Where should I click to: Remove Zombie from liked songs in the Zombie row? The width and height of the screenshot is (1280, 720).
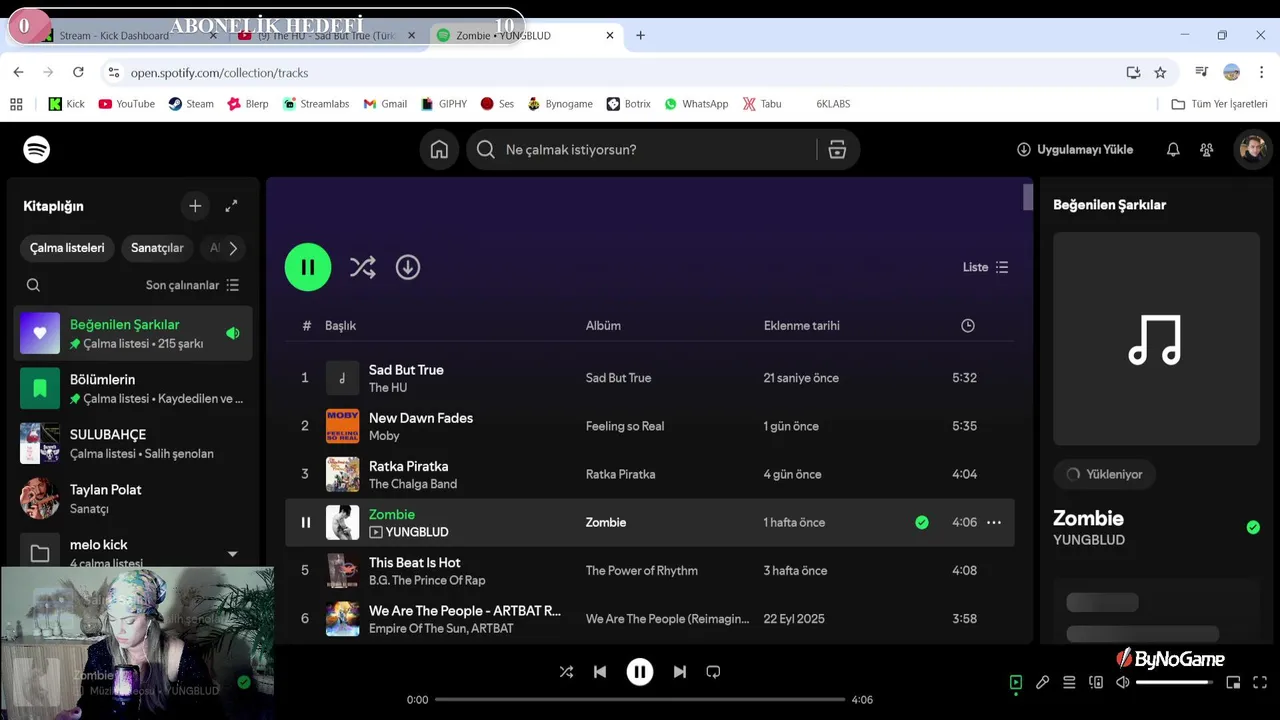click(922, 522)
